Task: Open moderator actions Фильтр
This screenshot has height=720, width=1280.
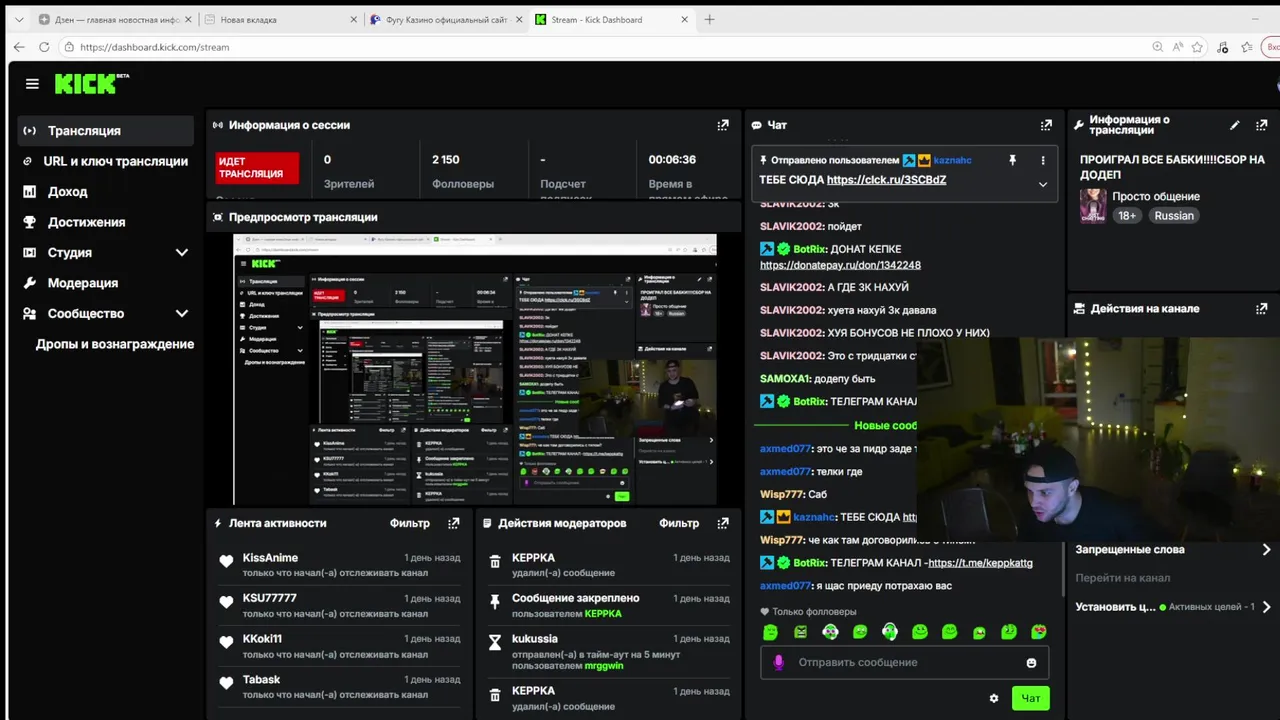Action: click(679, 523)
